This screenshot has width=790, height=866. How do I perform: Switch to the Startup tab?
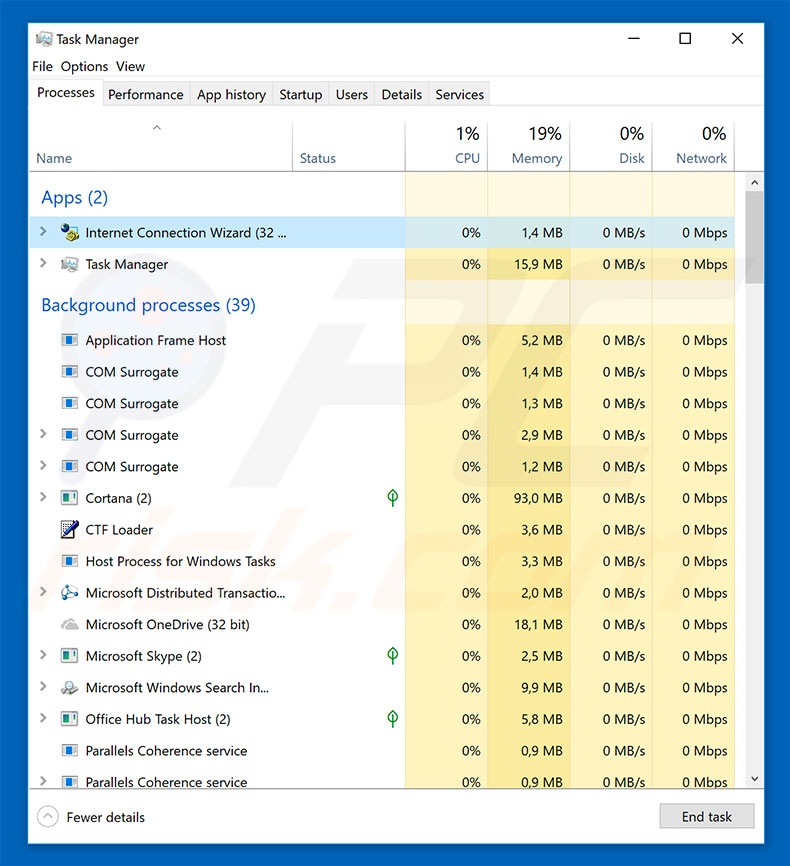(x=301, y=94)
